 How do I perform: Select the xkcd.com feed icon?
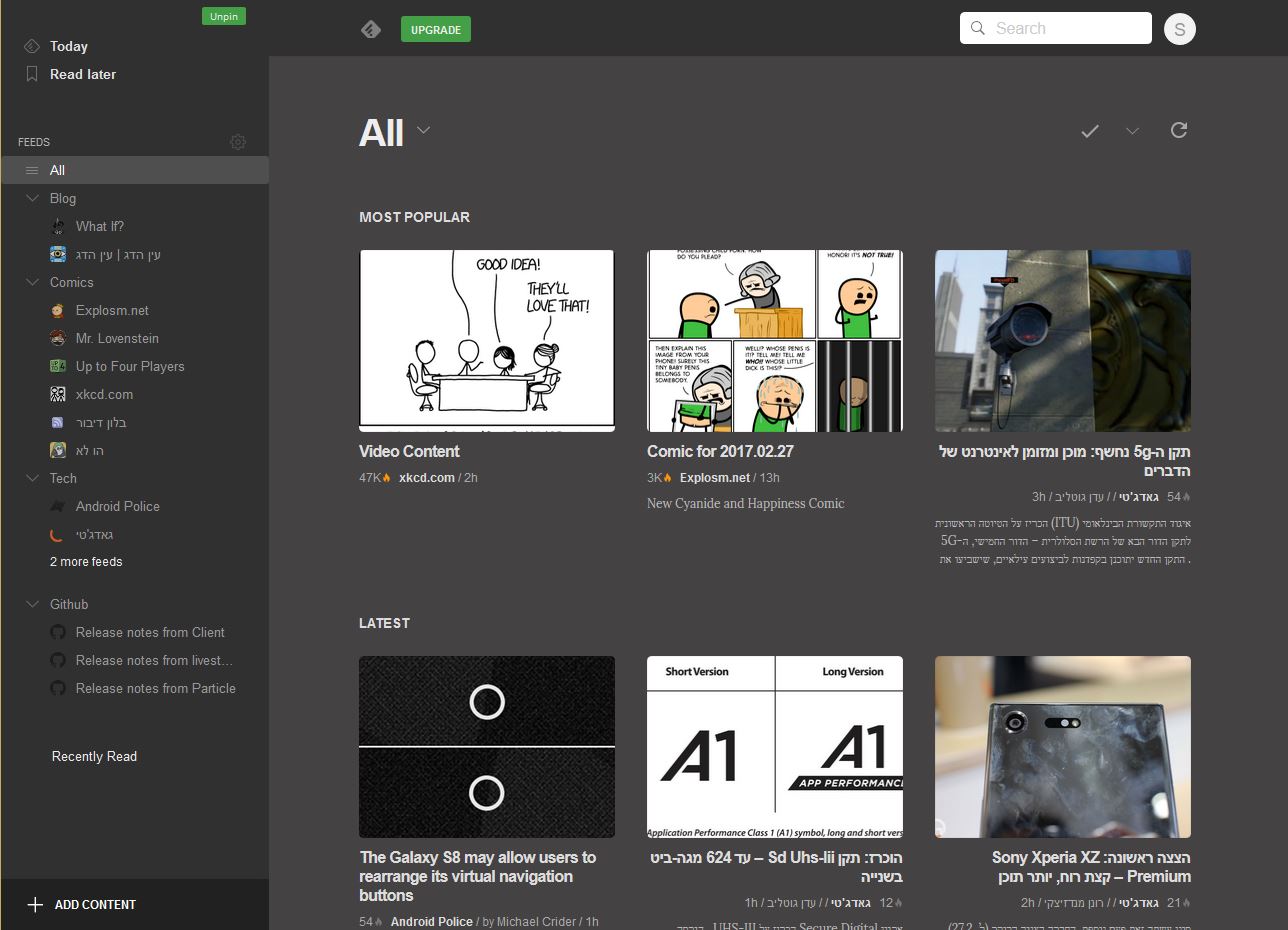(x=58, y=394)
